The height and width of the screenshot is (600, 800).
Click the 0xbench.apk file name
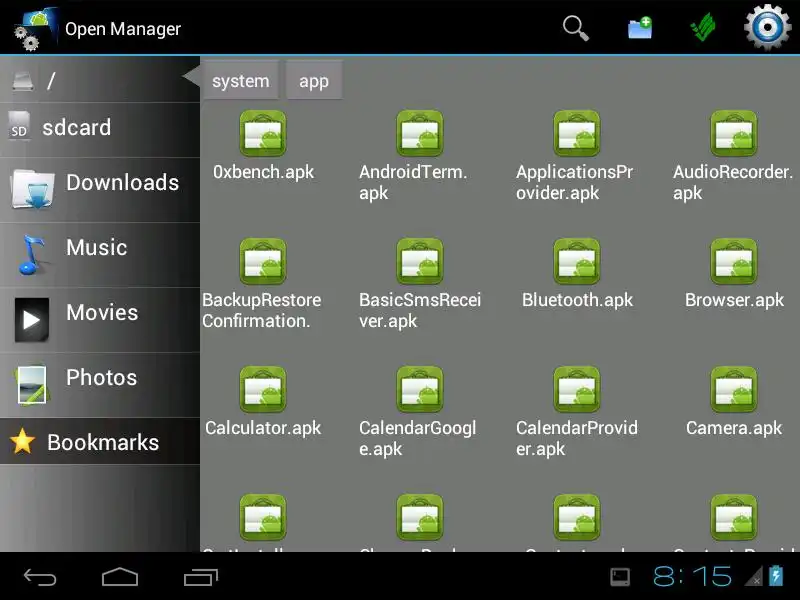click(263, 172)
